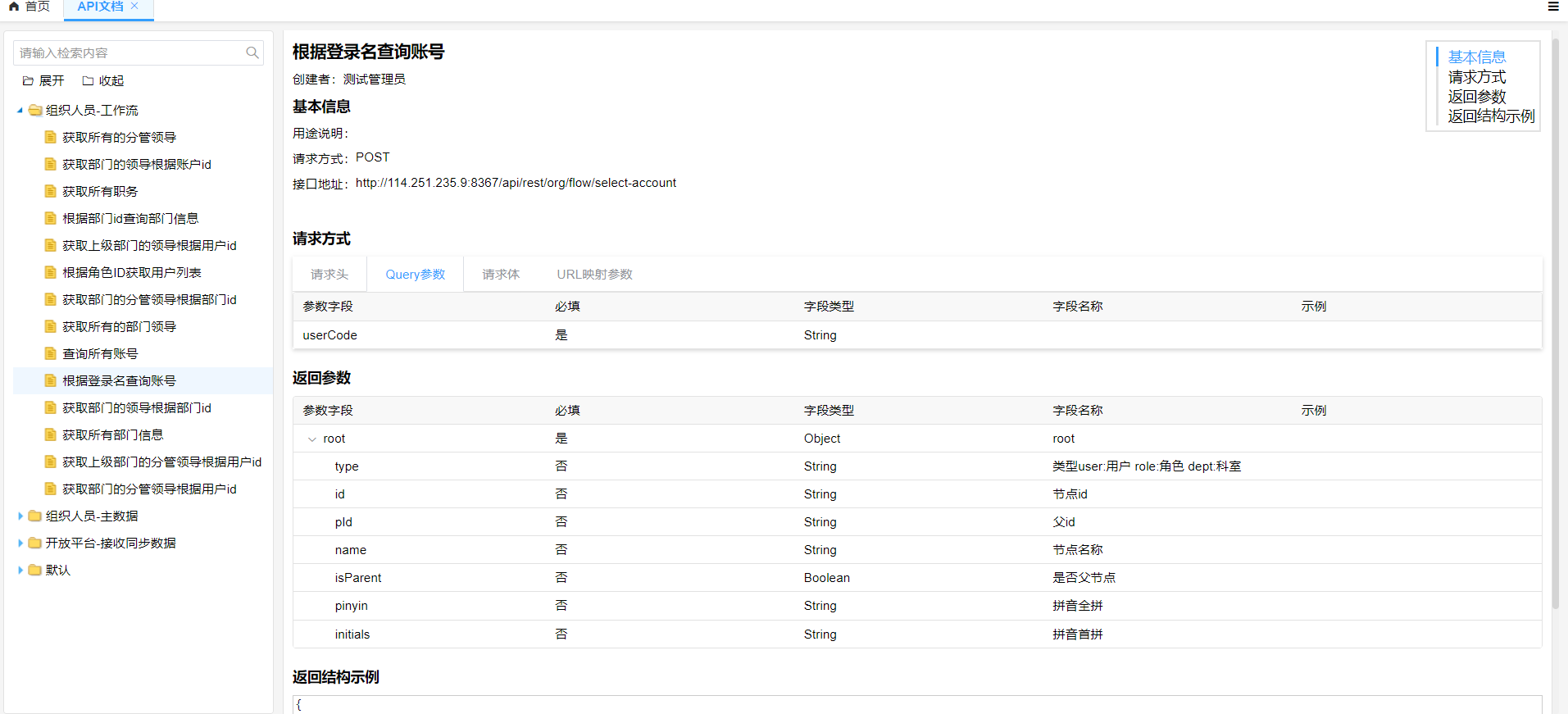Expand the 开放平台-接收同步数据 folder arrow
This screenshot has height=714, width=1568.
(20, 543)
